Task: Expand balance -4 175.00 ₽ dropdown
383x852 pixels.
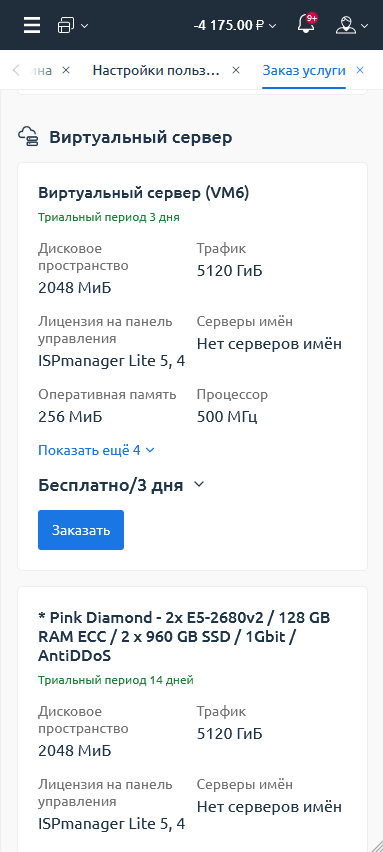Action: (x=235, y=25)
